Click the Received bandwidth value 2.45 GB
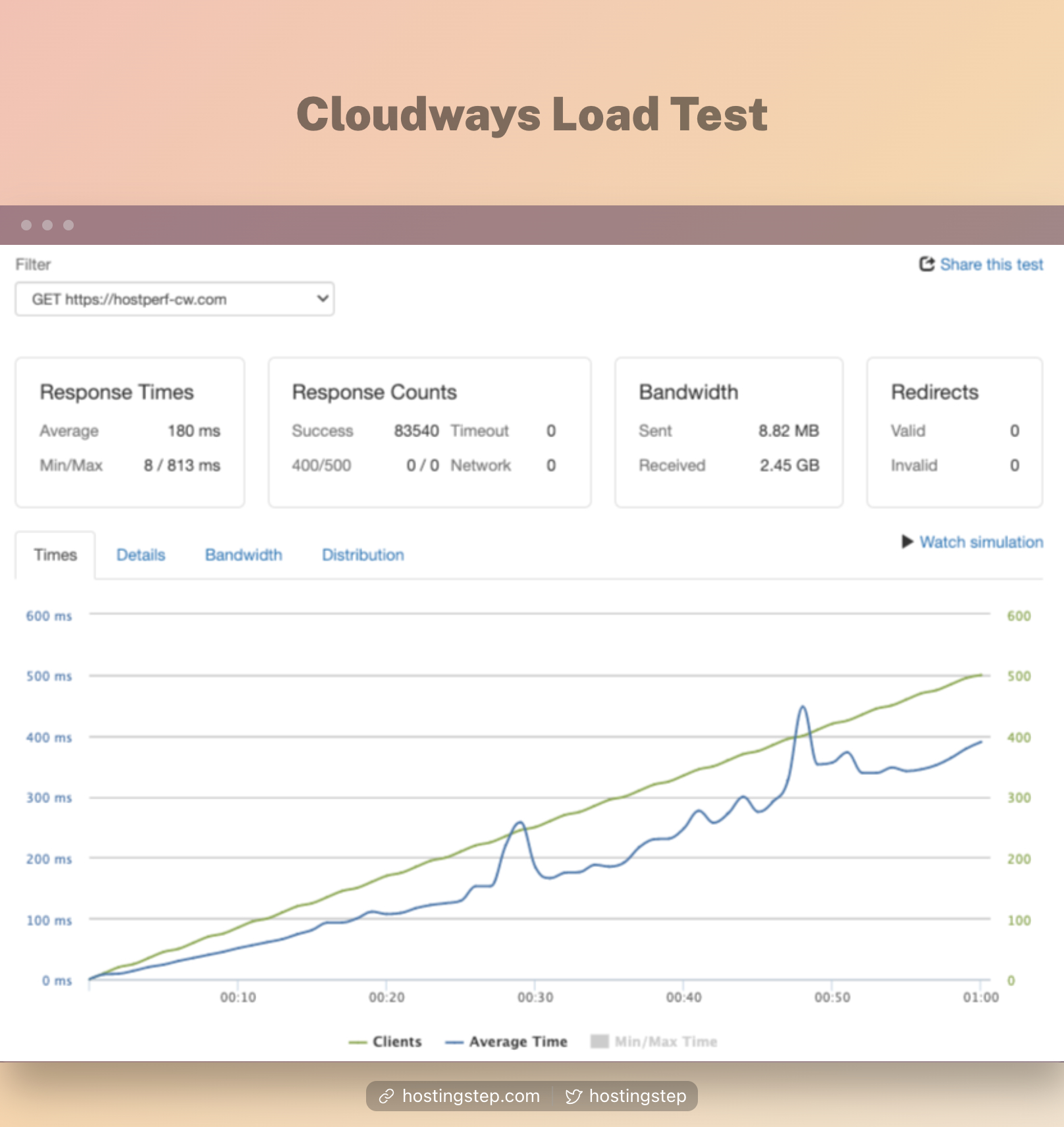This screenshot has width=1064, height=1127. pyautogui.click(x=789, y=465)
